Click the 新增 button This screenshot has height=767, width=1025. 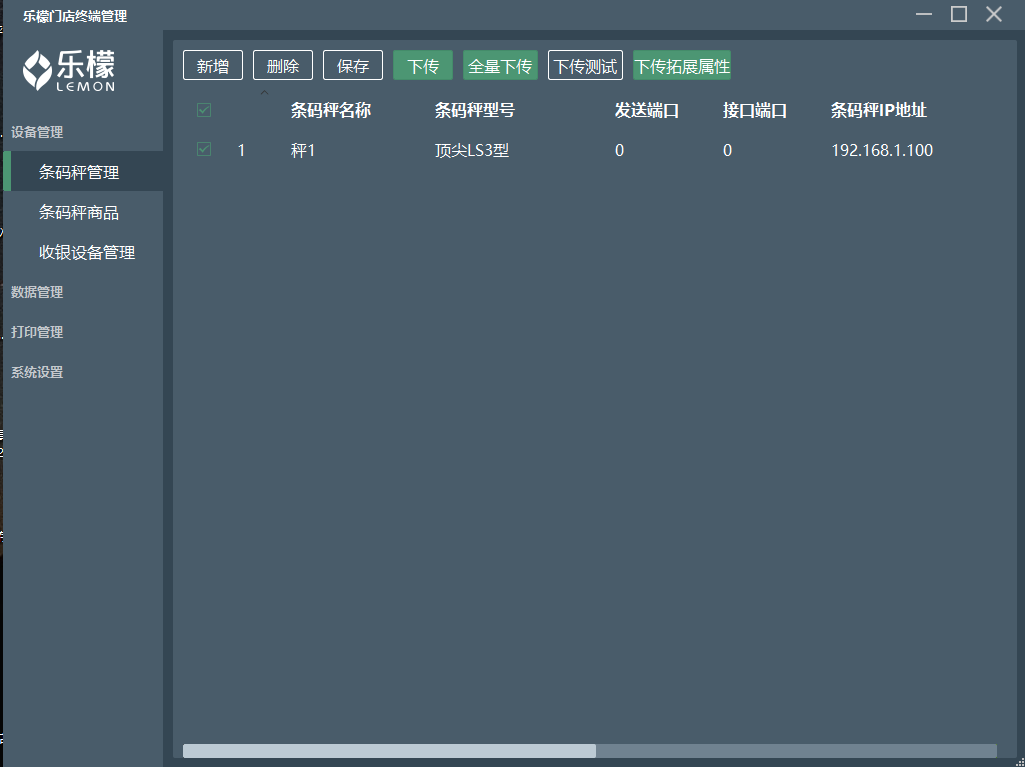pos(213,65)
